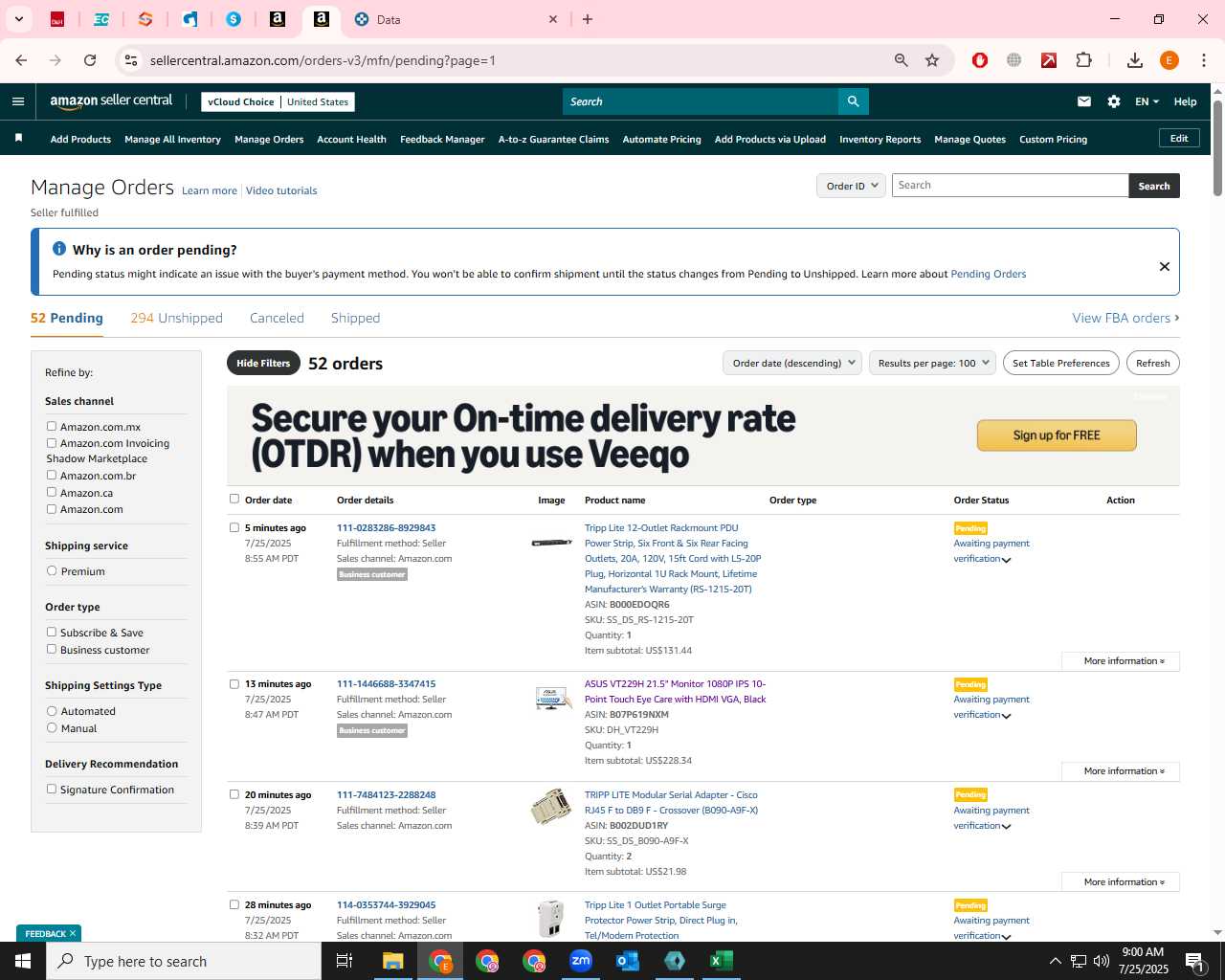Open Outlook from the taskbar

(x=628, y=961)
